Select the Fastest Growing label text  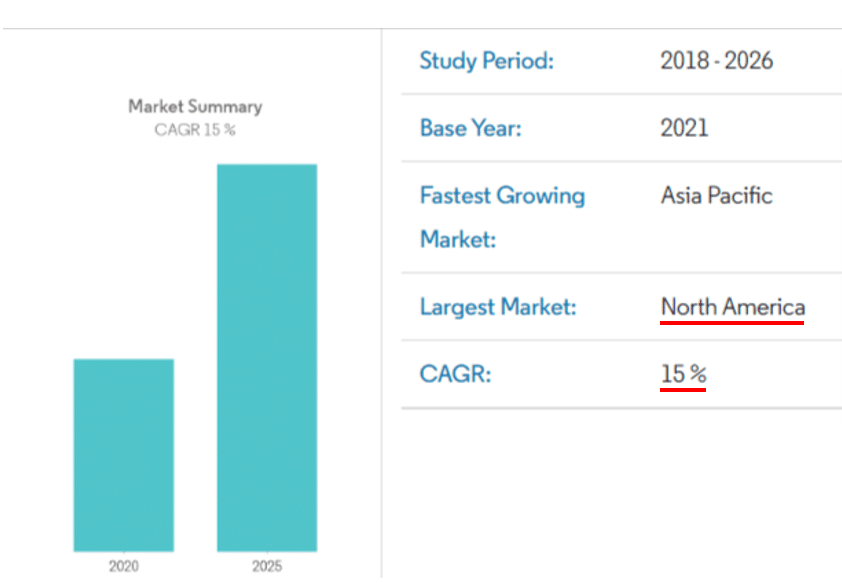pos(502,195)
